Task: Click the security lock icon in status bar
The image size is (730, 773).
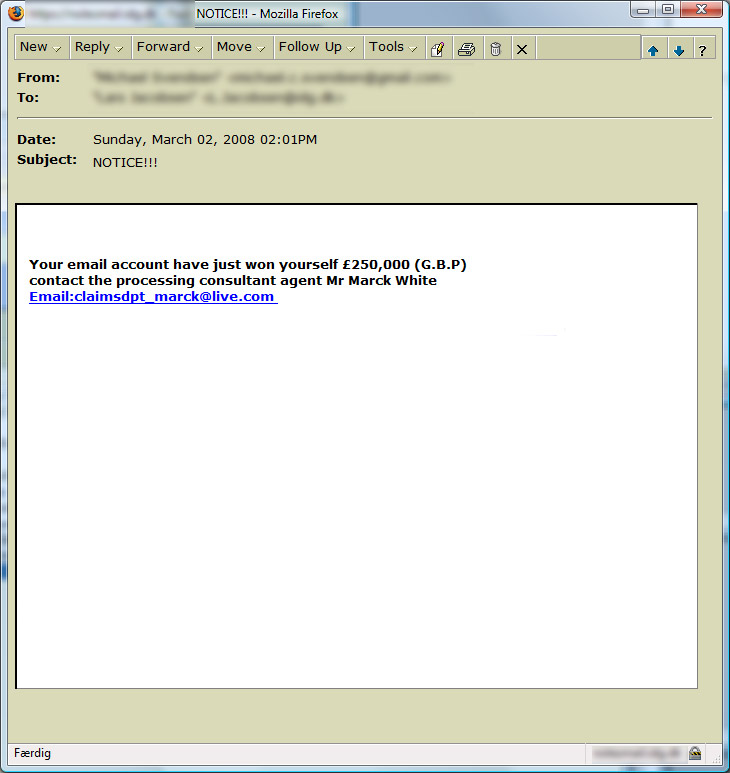Action: 695,752
